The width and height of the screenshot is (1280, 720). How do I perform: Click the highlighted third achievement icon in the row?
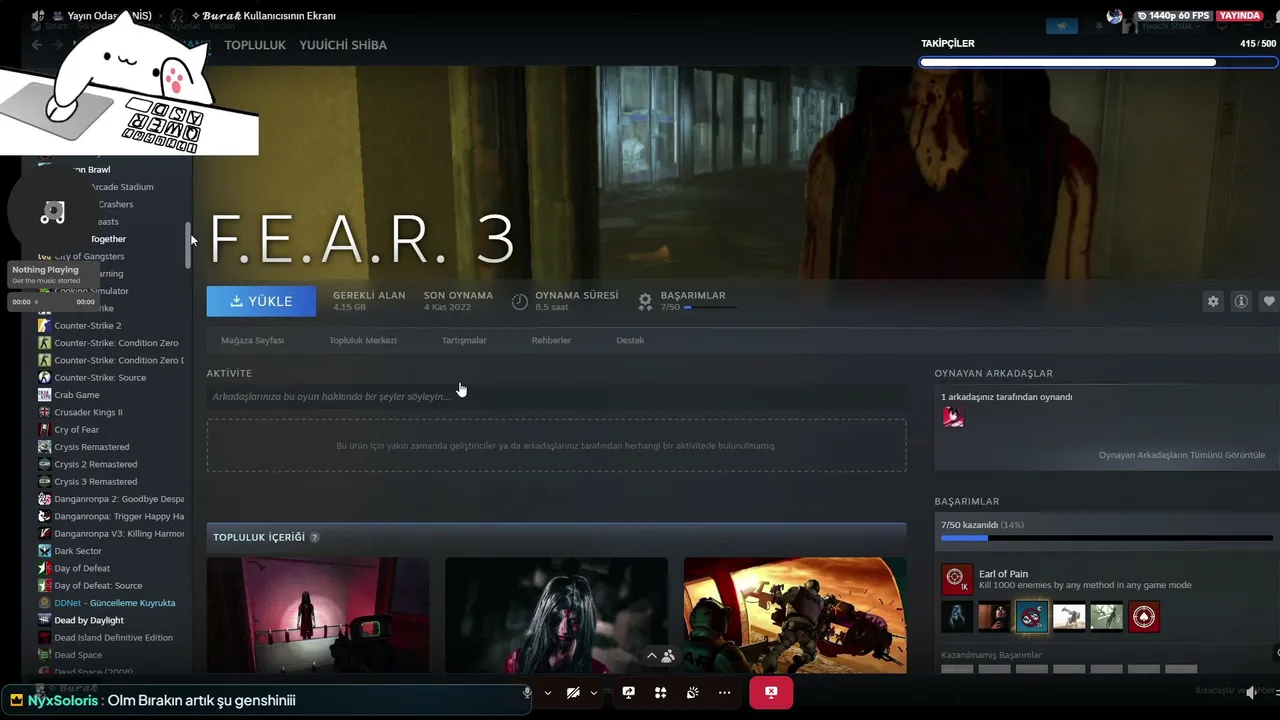pyautogui.click(x=1032, y=617)
